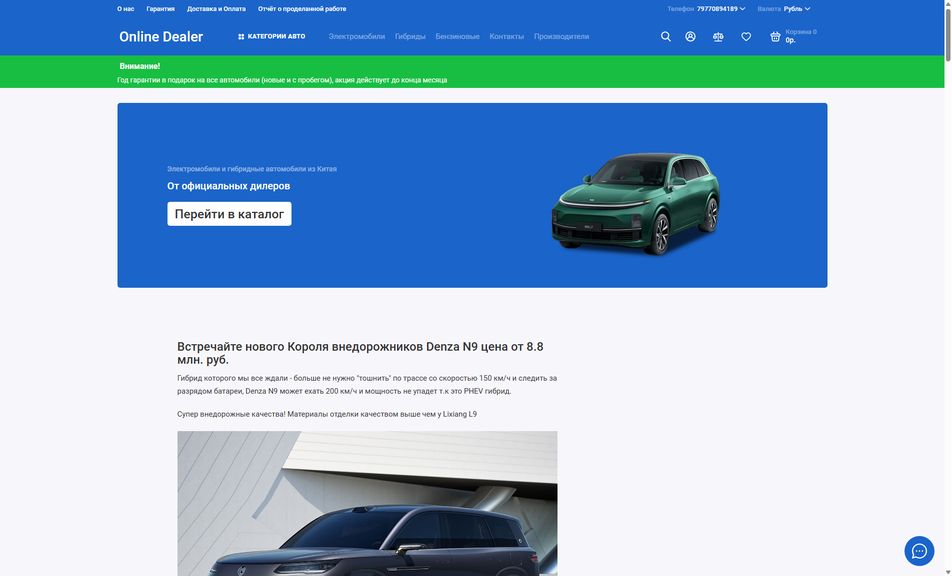Go to Электромобили section
The height and width of the screenshot is (576, 952).
[x=356, y=36]
